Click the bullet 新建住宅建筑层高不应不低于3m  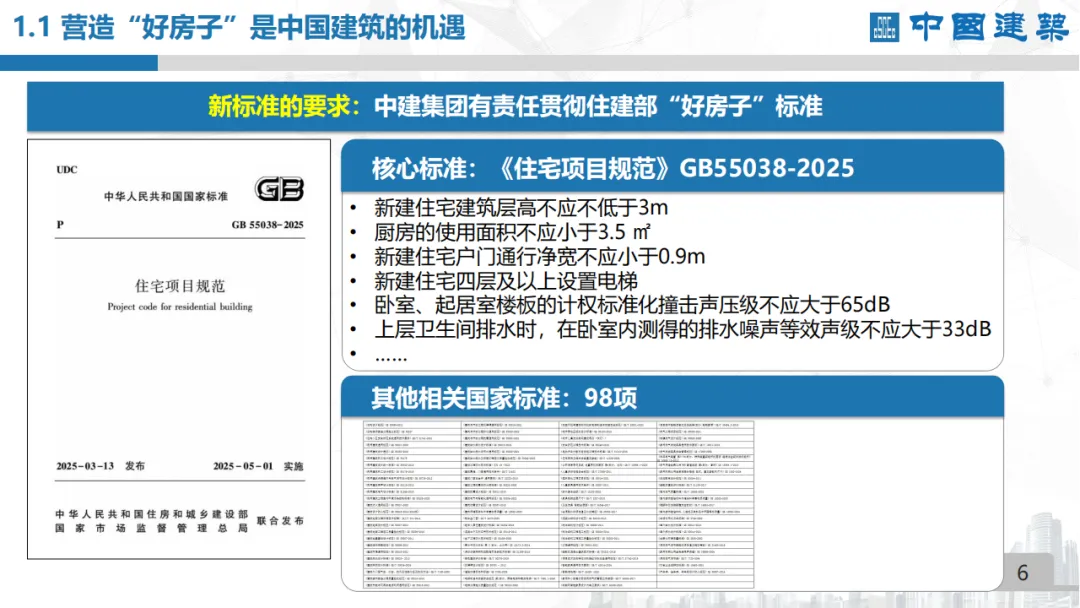click(521, 207)
